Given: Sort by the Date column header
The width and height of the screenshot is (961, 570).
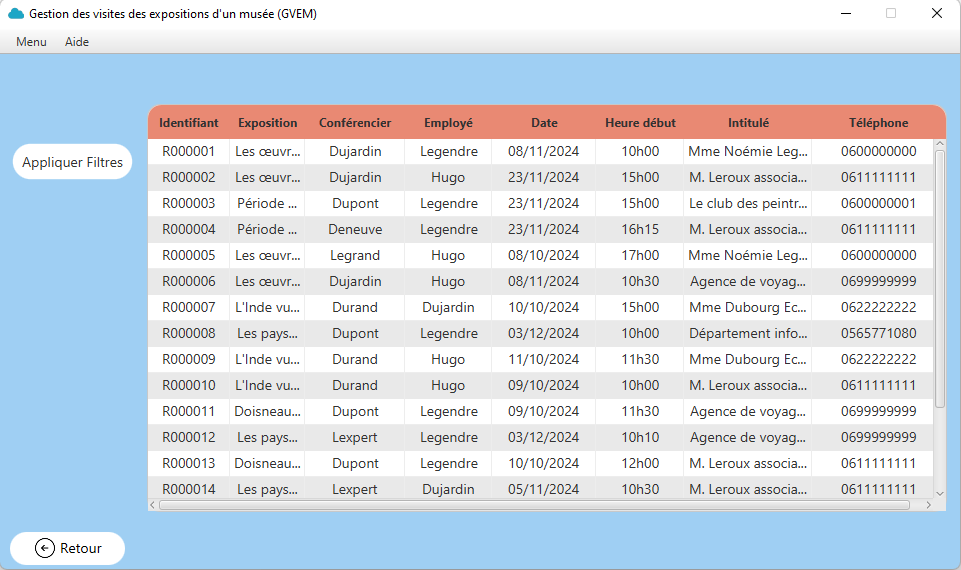Looking at the screenshot, I should point(544,123).
